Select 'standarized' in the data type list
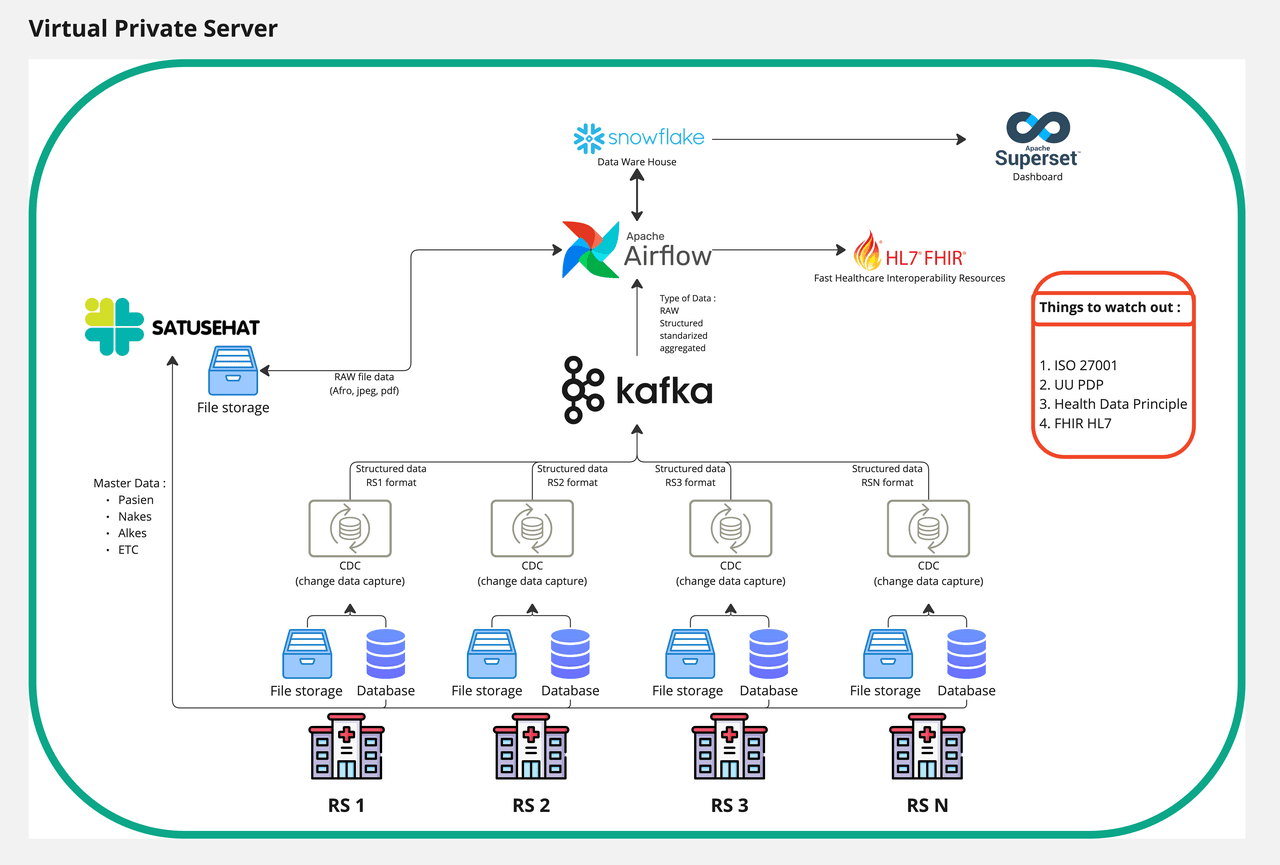Image resolution: width=1280 pixels, height=865 pixels. [685, 335]
